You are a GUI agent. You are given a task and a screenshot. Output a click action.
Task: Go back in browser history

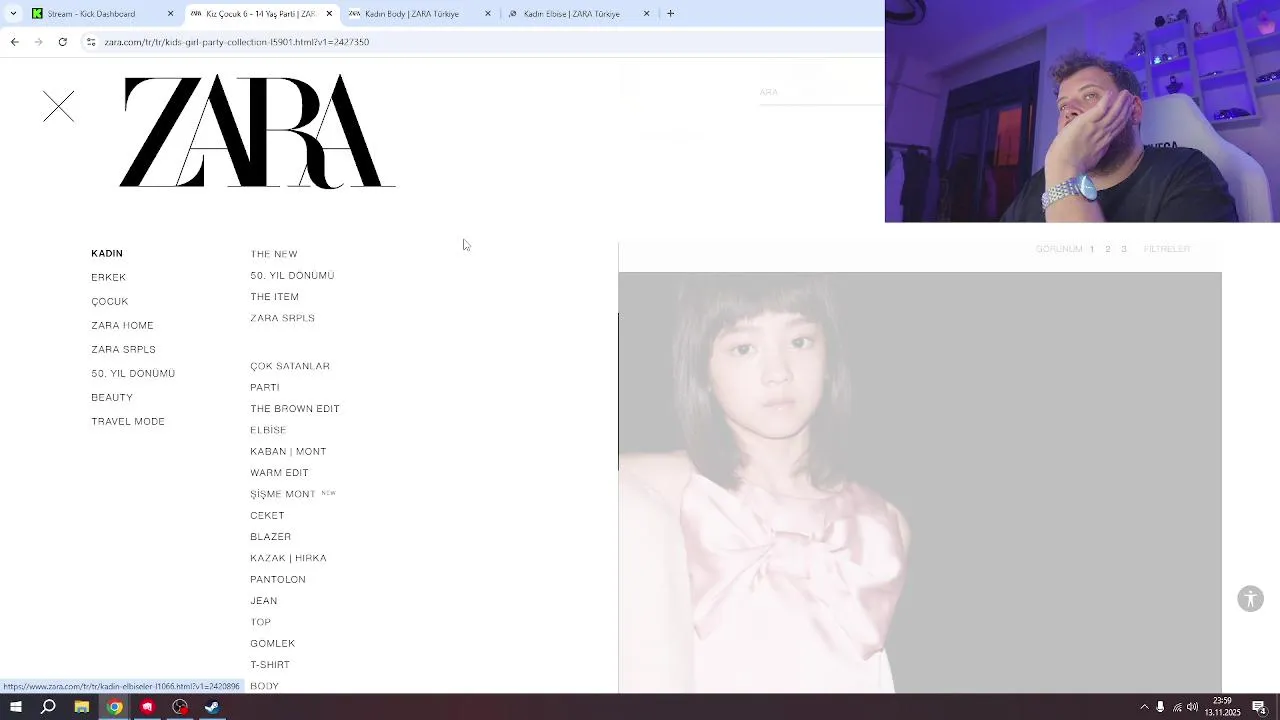14,42
